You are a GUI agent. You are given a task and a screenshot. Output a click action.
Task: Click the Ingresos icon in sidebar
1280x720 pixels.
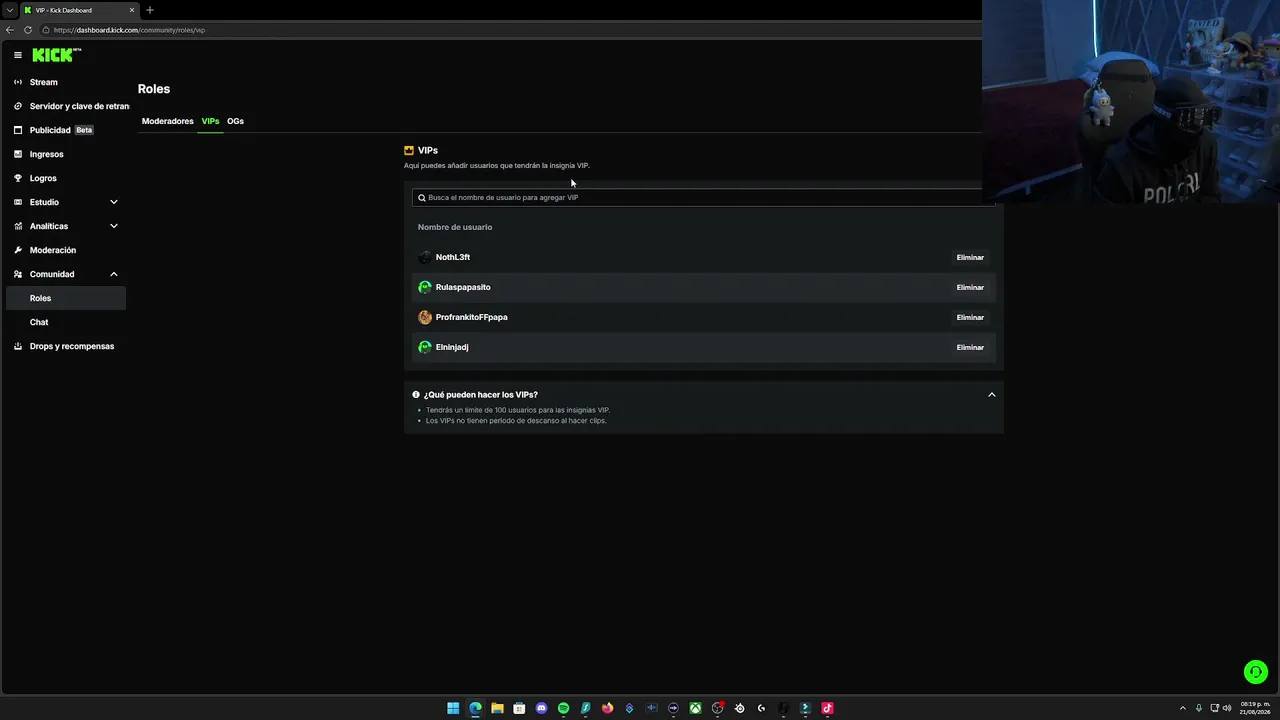point(18,154)
